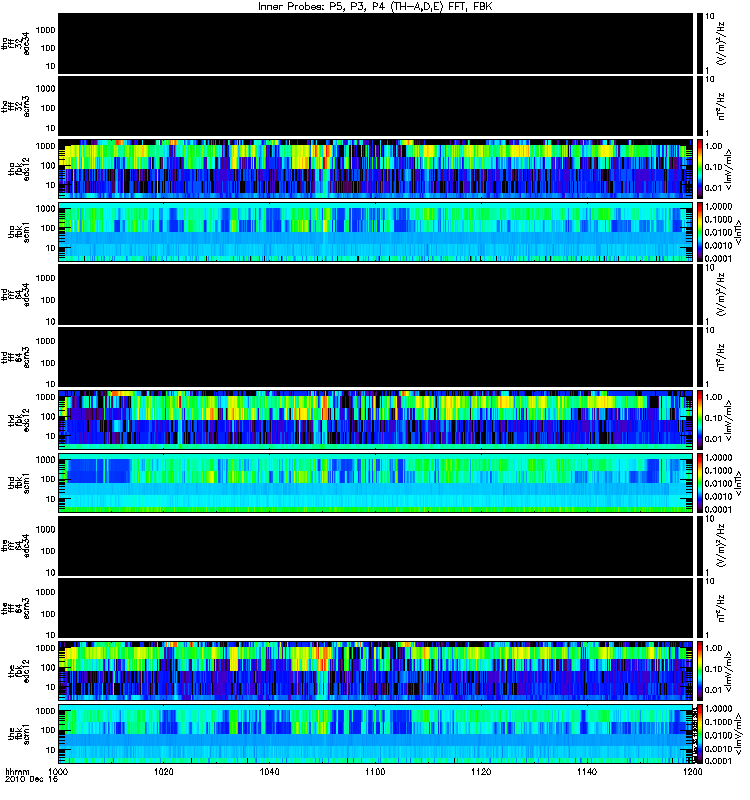This screenshot has width=750, height=800.
Task: Click the '1020' time axis label
Action: click(164, 771)
